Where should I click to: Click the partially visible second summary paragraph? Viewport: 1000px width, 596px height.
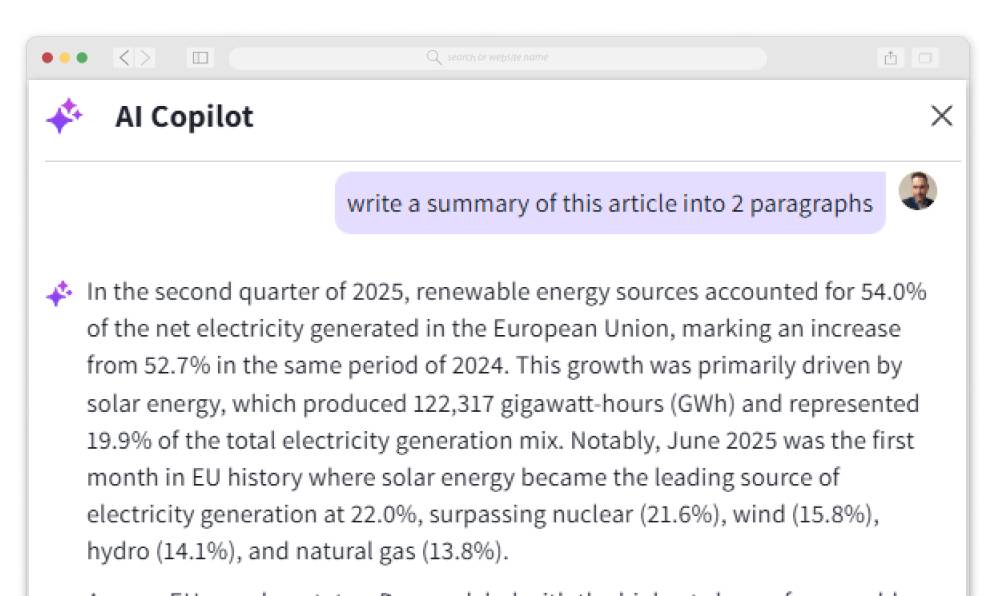click(x=500, y=590)
